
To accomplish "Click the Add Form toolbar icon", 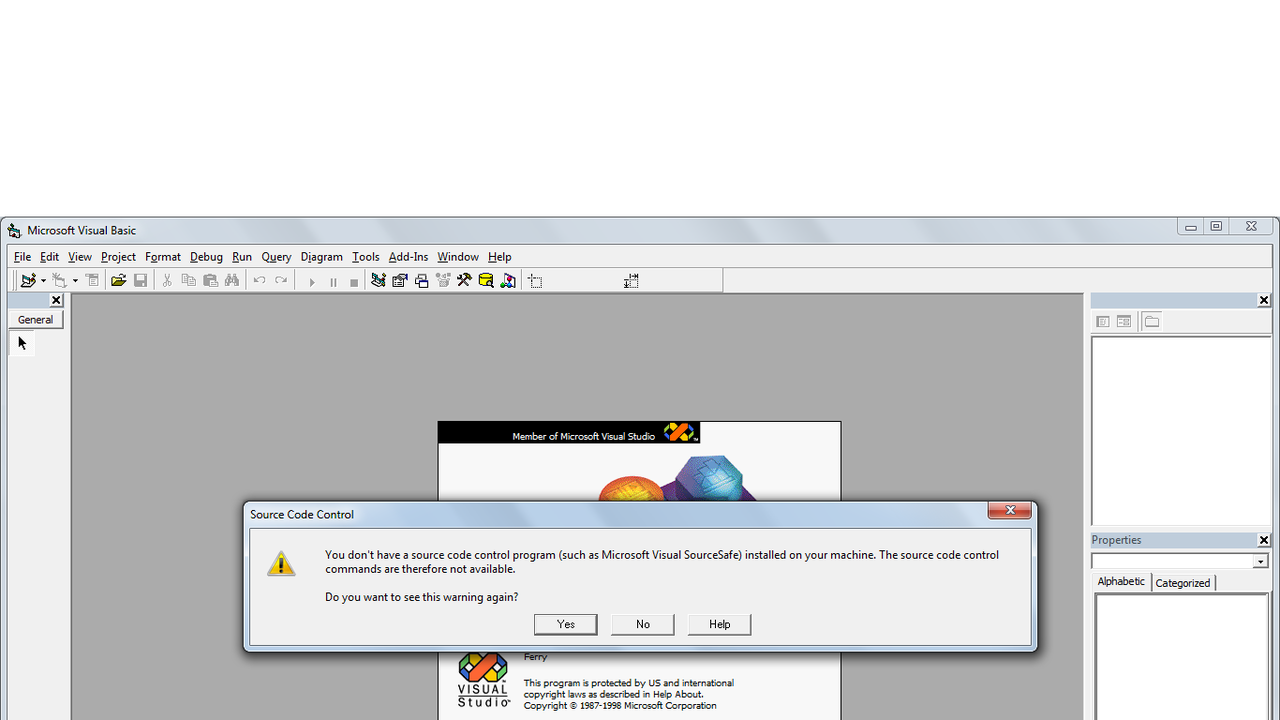I will coord(60,281).
